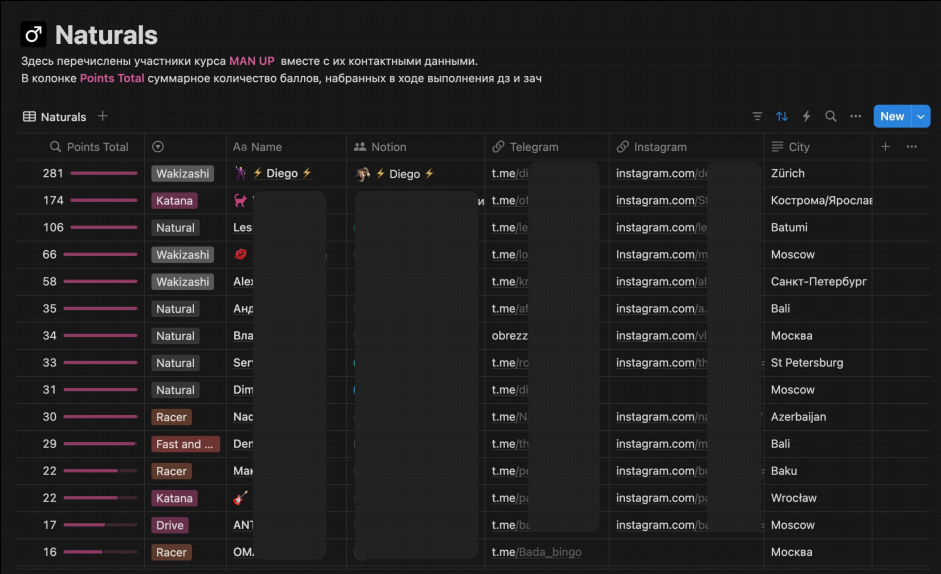
Task: Click the Fast and ... tag
Action: click(x=184, y=444)
